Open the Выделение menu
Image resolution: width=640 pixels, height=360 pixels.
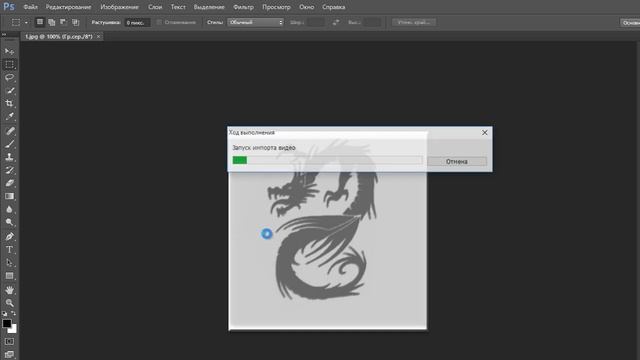point(209,7)
